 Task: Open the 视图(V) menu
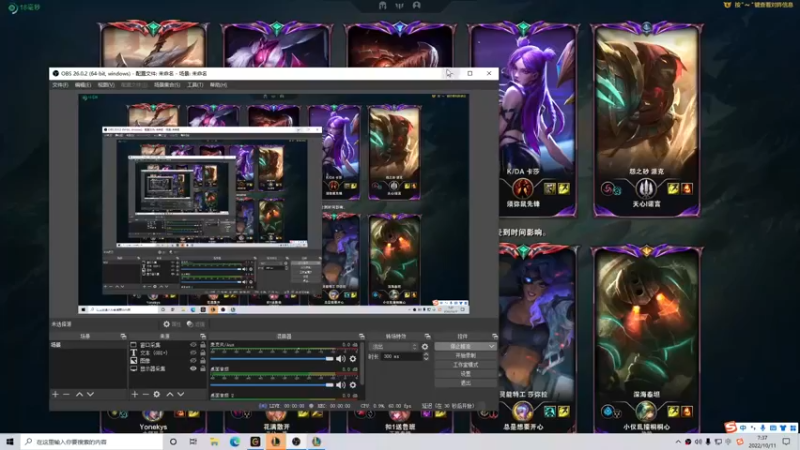[x=106, y=85]
